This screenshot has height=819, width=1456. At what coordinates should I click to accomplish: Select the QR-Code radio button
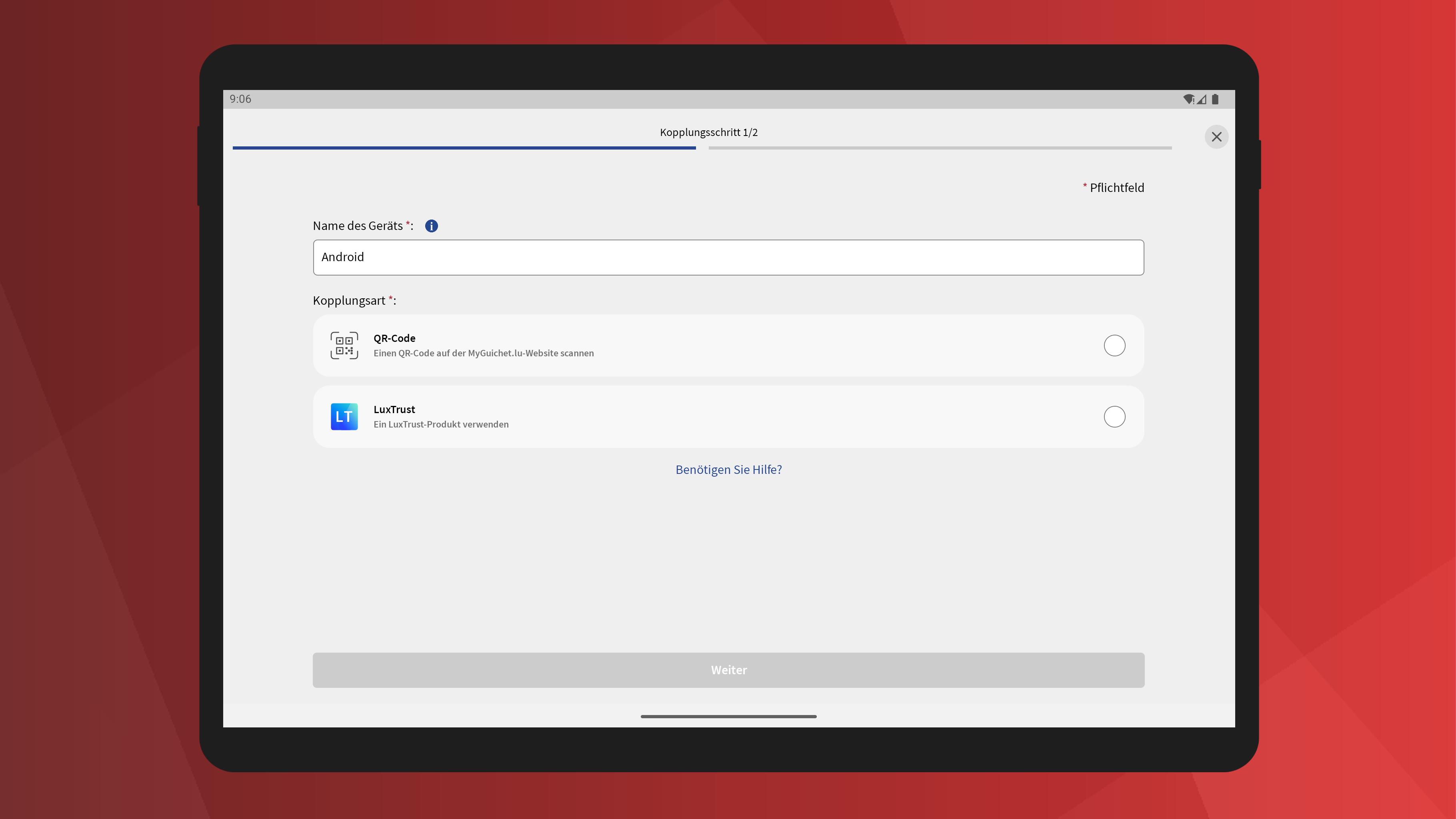(1115, 346)
